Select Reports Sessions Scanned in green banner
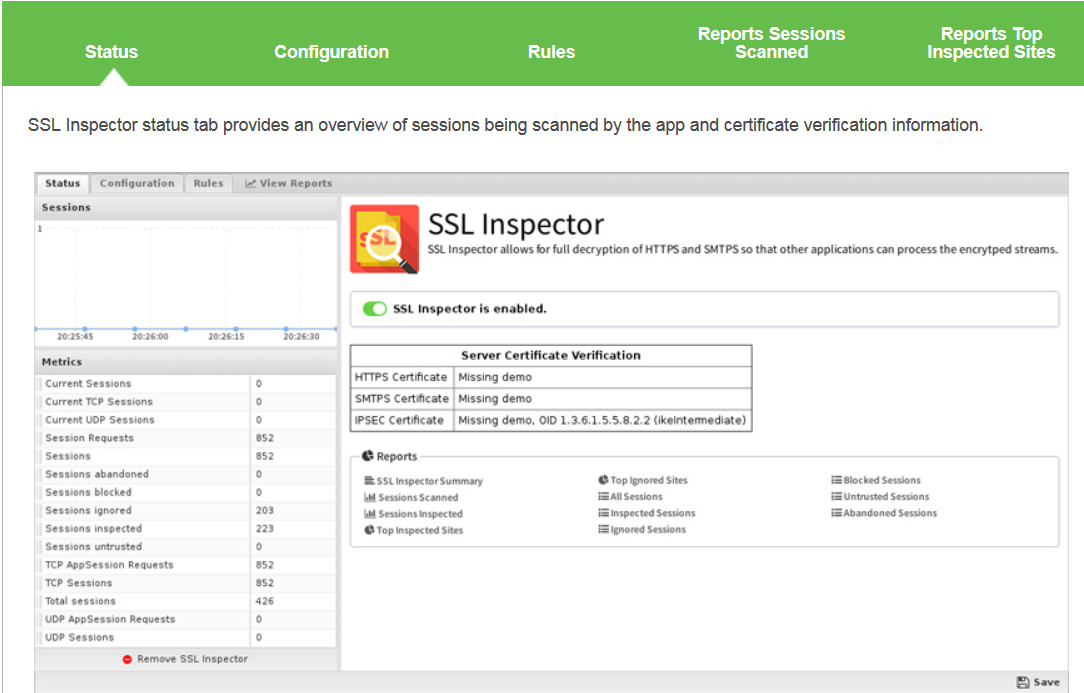This screenshot has height=693, width=1084. pyautogui.click(x=771, y=43)
